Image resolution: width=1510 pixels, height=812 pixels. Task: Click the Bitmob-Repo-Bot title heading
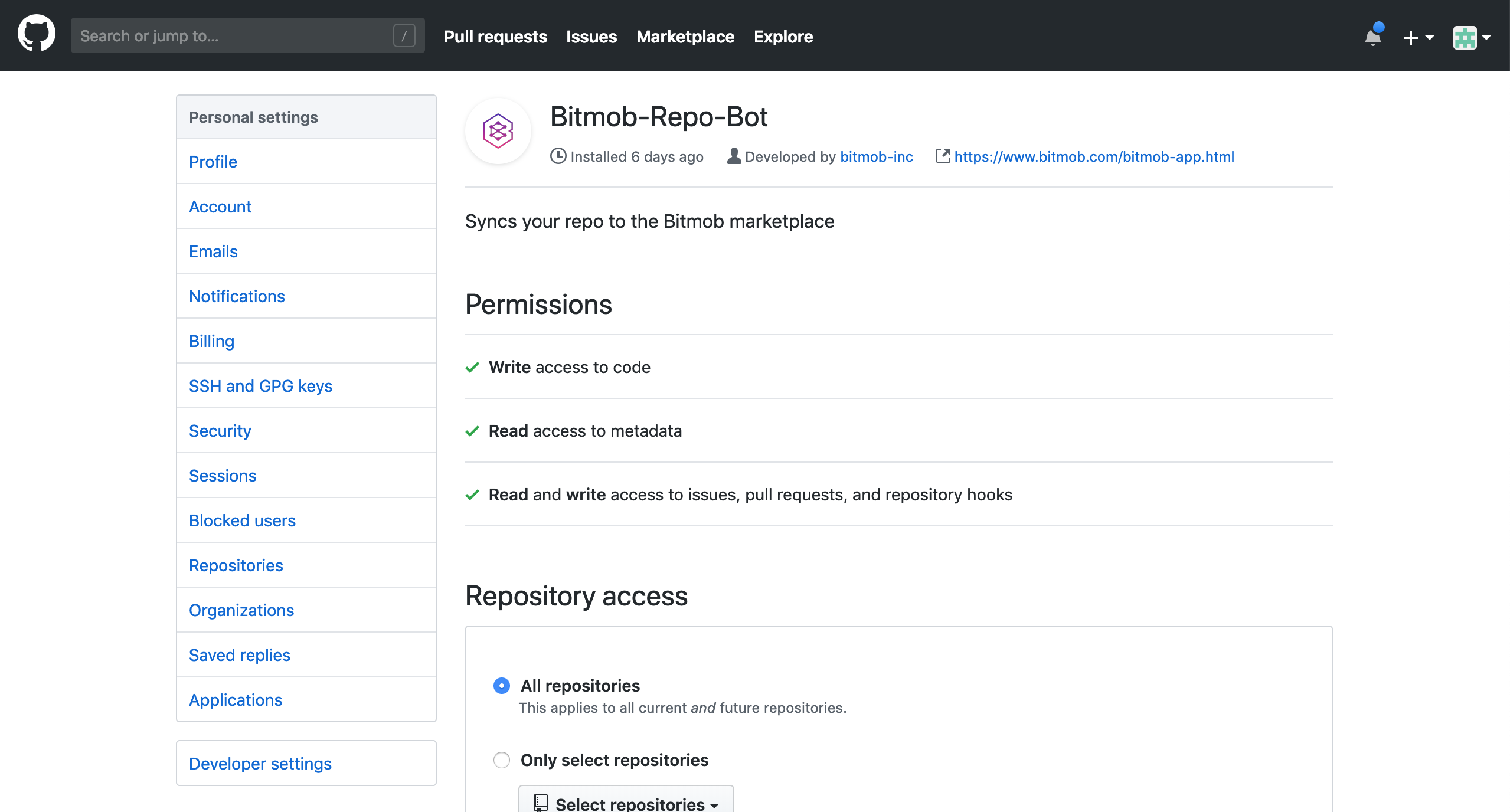659,116
